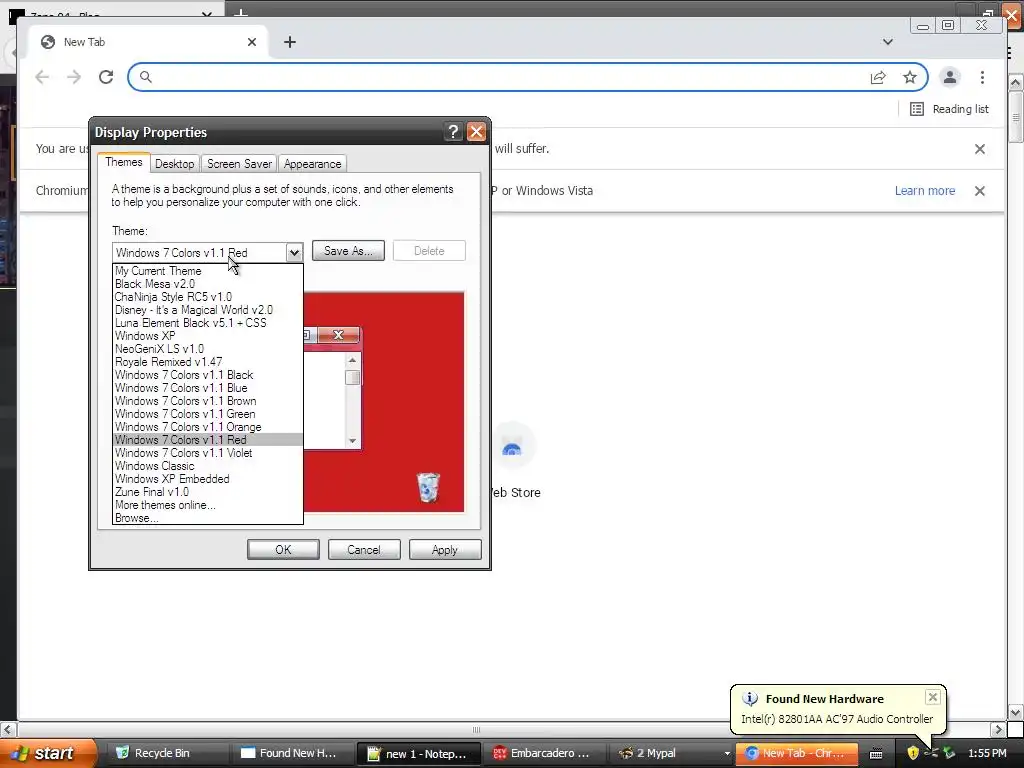Click the horizontal scrollbar left arrow
The image size is (1024, 768).
(7, 729)
